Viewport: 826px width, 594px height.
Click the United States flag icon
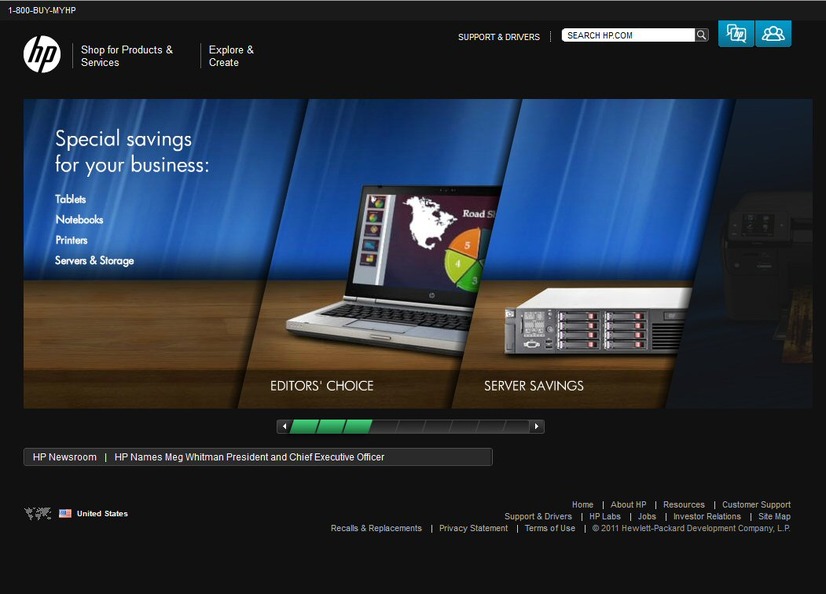pos(65,513)
